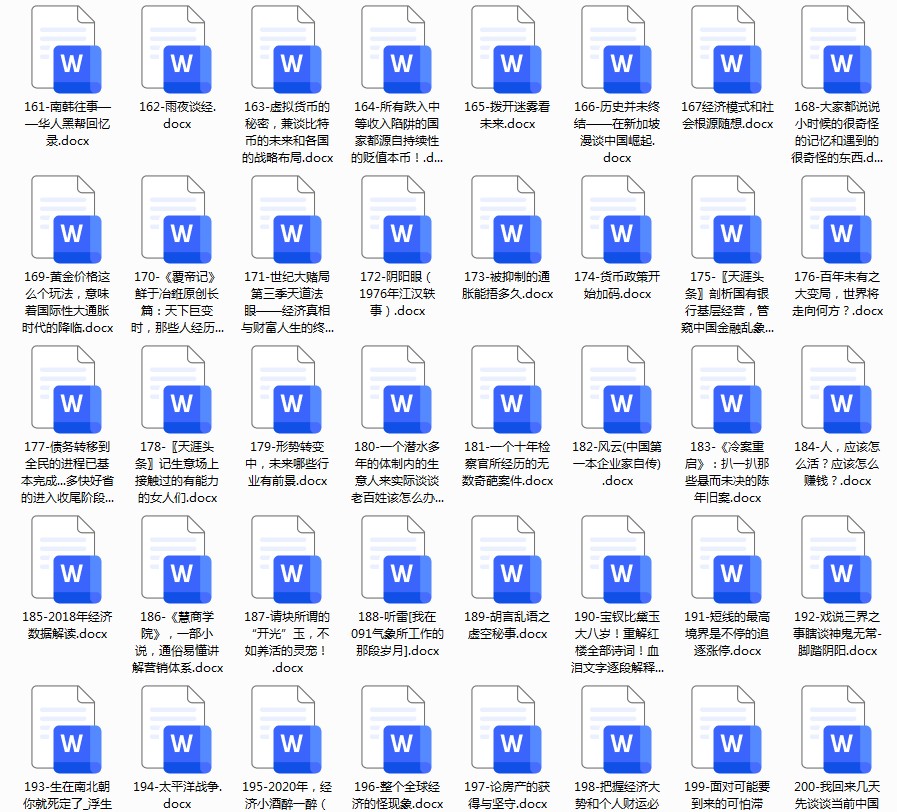Click the 188-听雷 file name text
This screenshot has width=897, height=812.
coord(397,633)
